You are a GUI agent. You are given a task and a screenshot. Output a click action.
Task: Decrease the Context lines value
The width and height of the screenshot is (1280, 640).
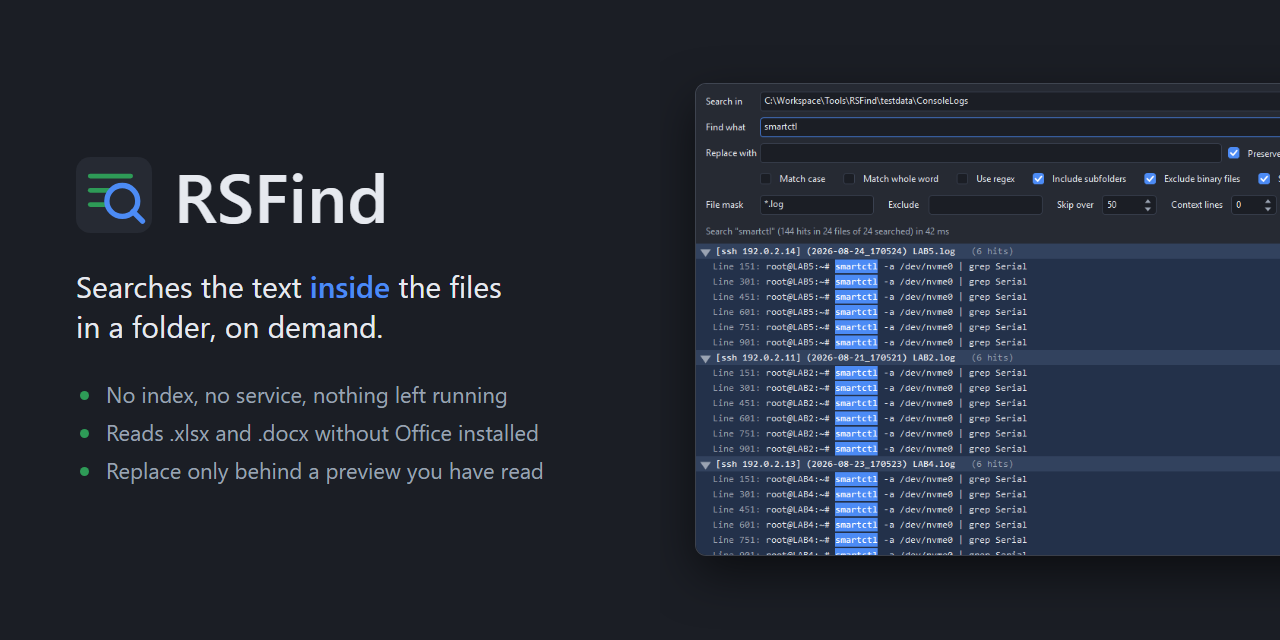(1270, 209)
